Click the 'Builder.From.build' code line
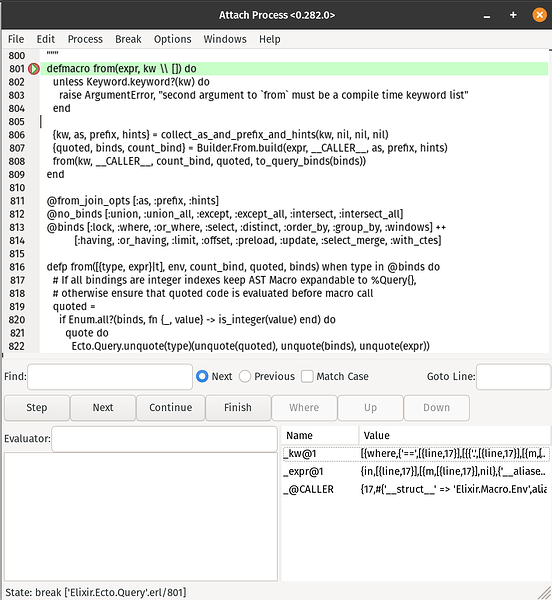Screen dimensions: 552x600 [x=250, y=148]
